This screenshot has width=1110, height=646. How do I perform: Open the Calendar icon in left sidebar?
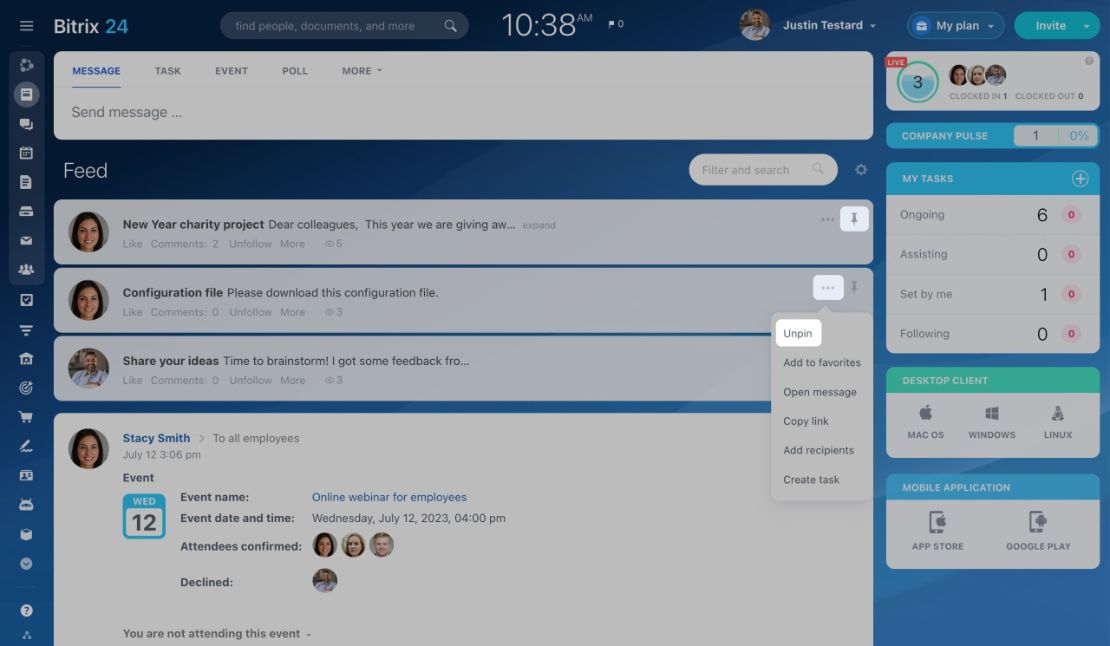[26, 153]
